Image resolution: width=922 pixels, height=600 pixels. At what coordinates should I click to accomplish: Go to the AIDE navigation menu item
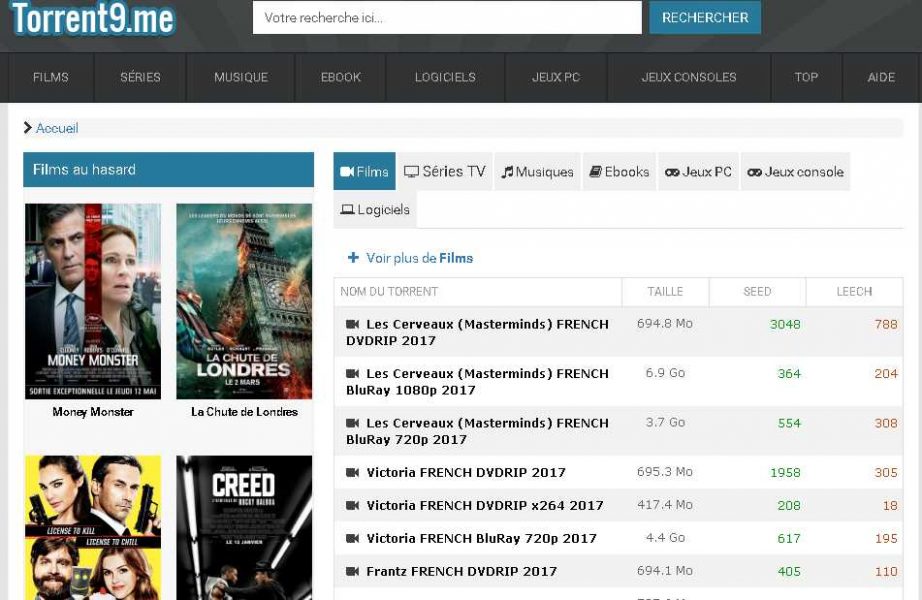click(x=881, y=77)
